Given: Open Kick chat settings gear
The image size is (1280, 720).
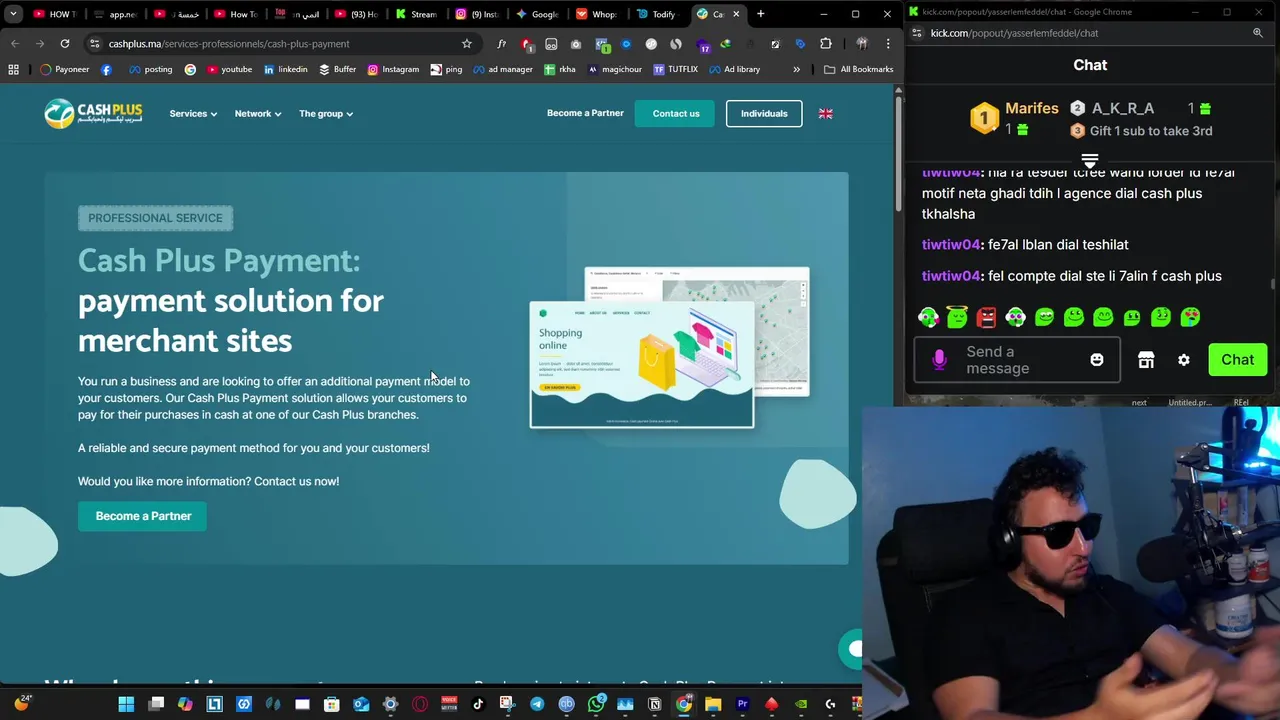Looking at the screenshot, I should coord(1184,360).
